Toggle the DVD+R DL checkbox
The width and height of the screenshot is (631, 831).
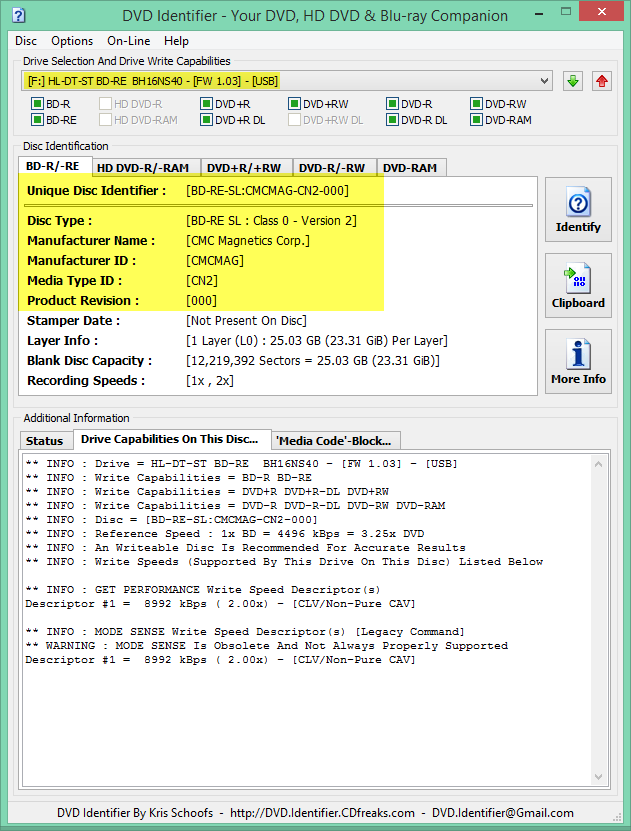pos(206,120)
